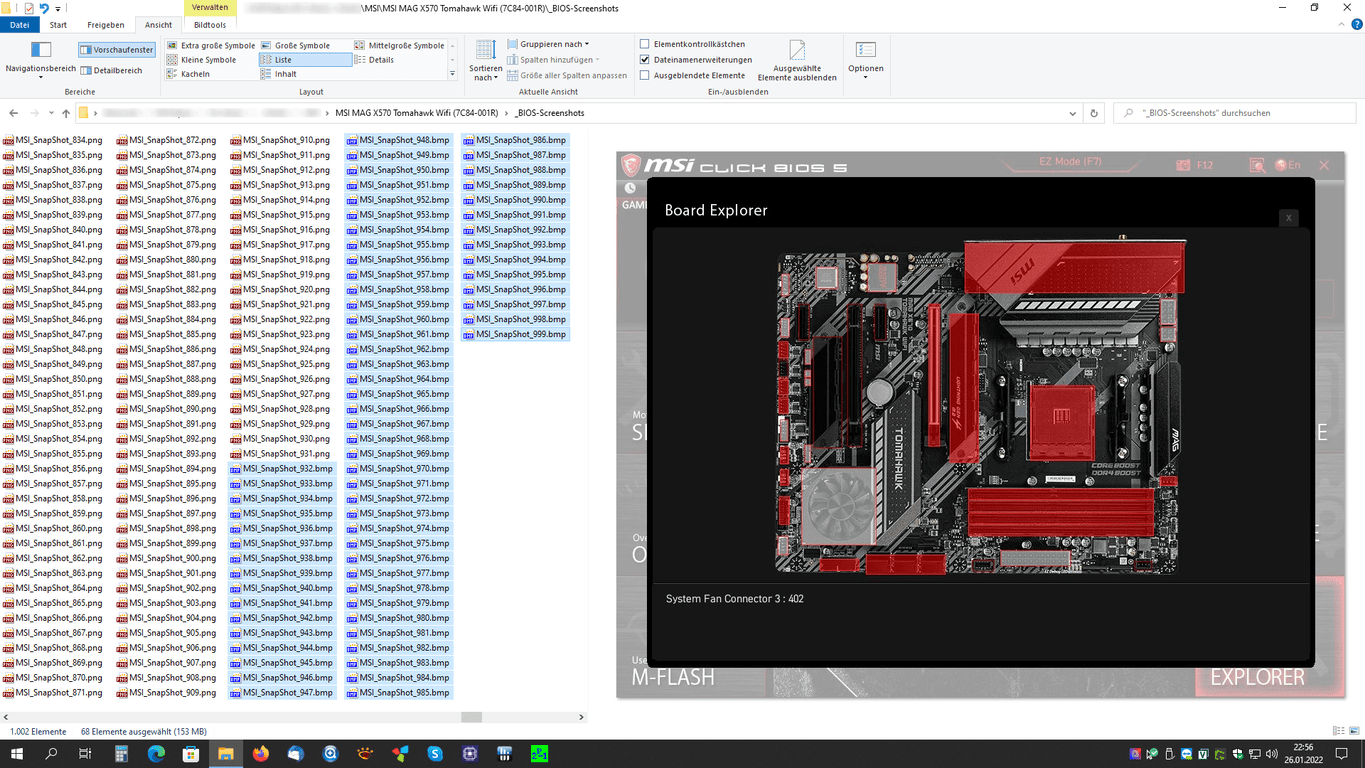Go back with the back arrow

pos(13,113)
